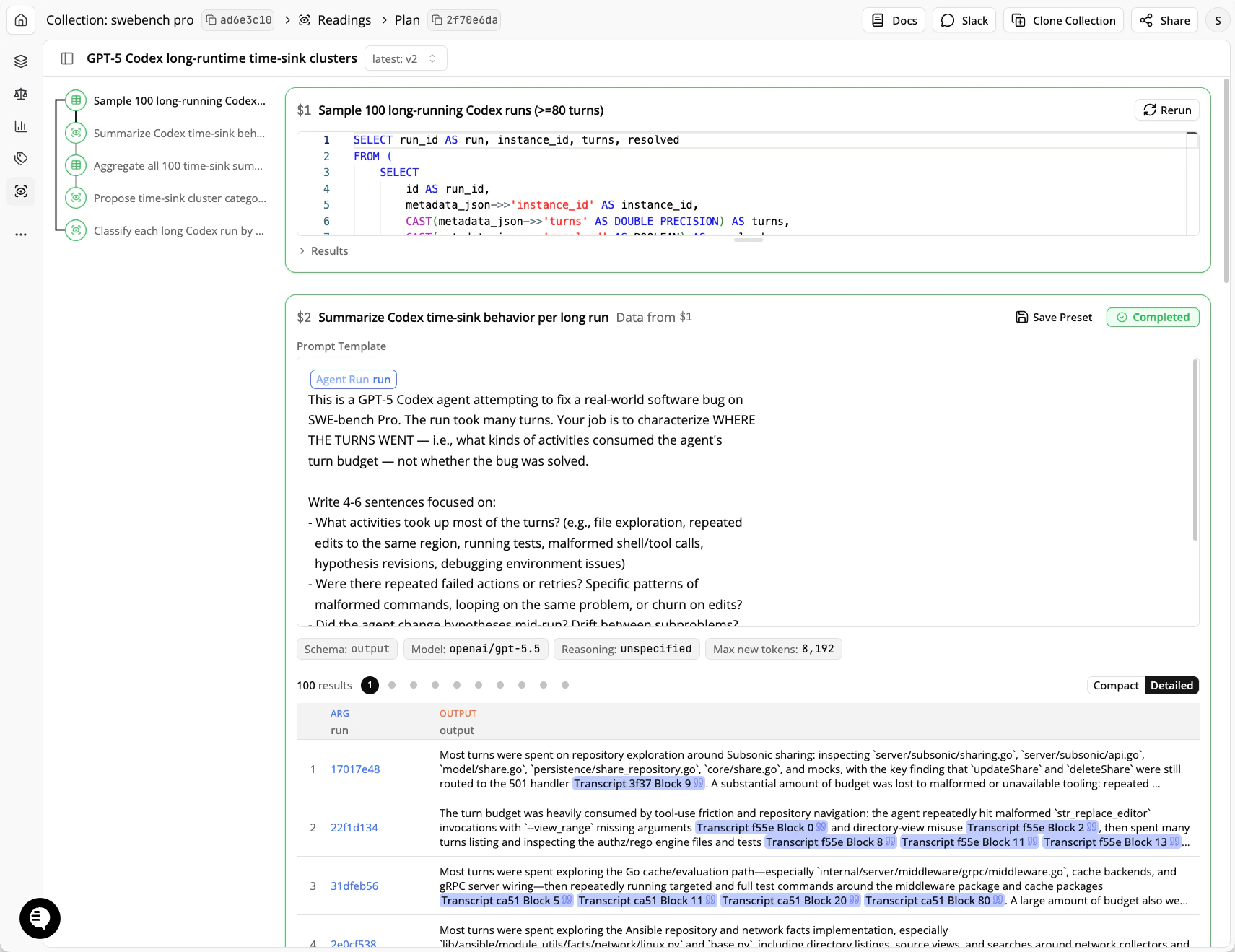Click the Schema: output chip
Screen dimensions: 1235x952
tap(347, 649)
